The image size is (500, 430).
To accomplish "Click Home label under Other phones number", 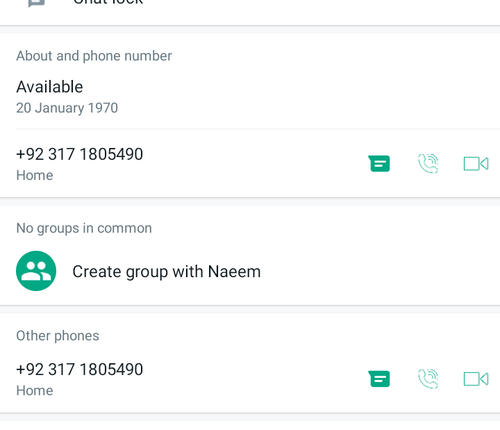I will (35, 391).
